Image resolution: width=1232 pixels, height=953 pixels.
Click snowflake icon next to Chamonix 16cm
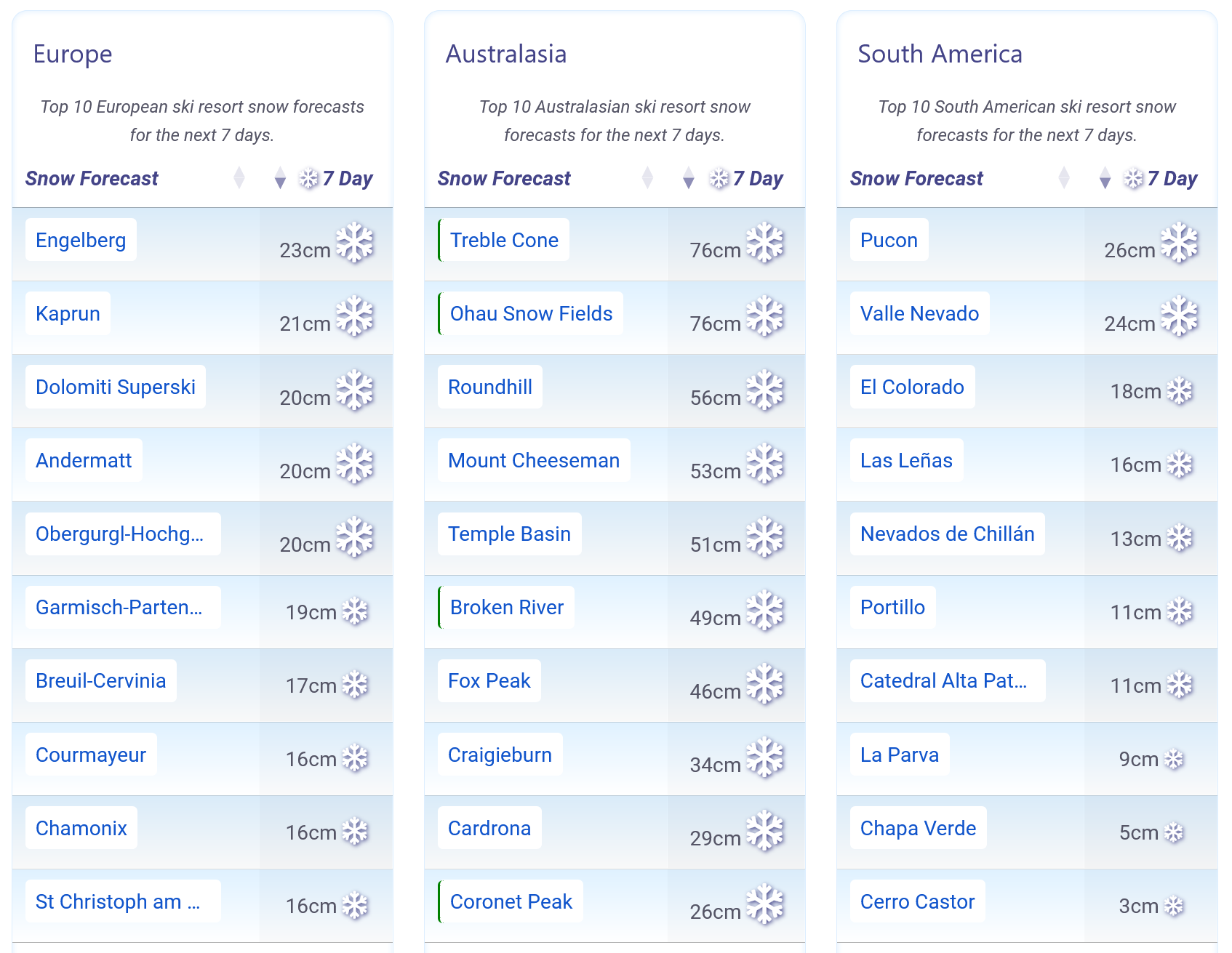coord(355,832)
